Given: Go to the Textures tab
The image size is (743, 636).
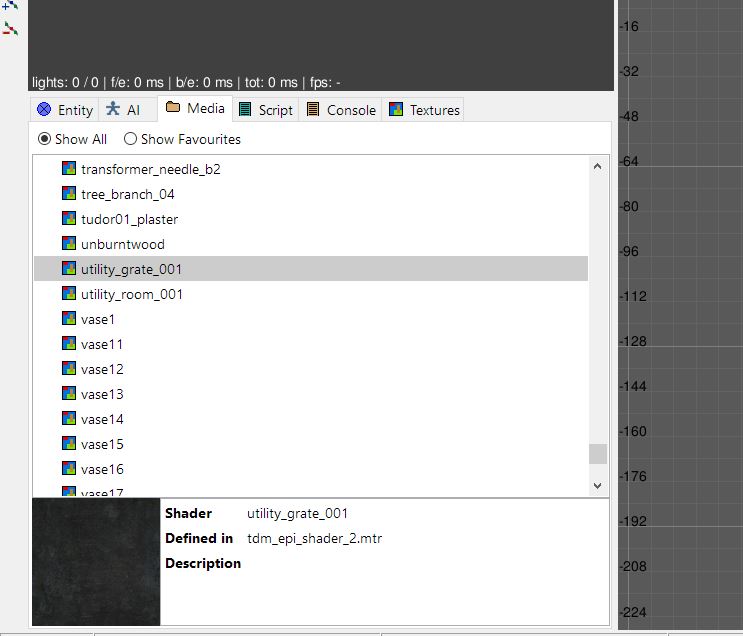Looking at the screenshot, I should (424, 110).
